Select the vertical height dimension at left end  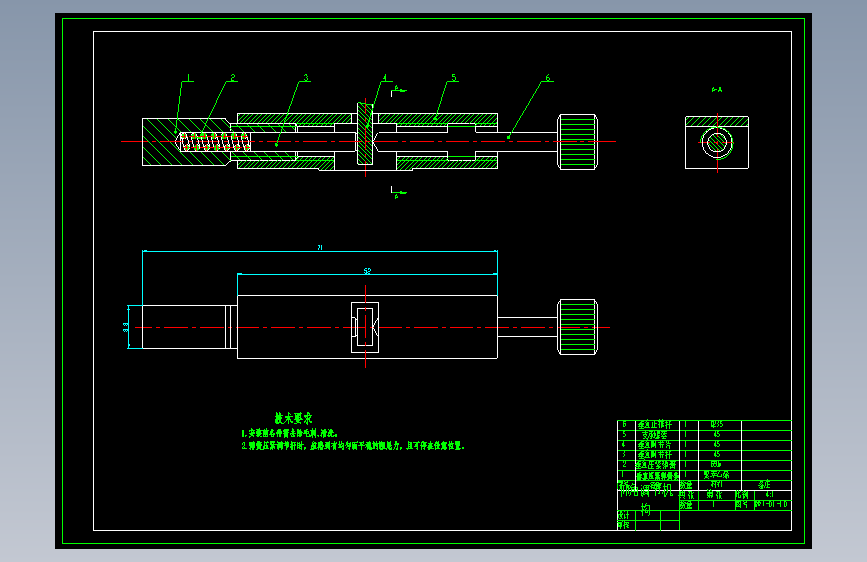[x=126, y=327]
